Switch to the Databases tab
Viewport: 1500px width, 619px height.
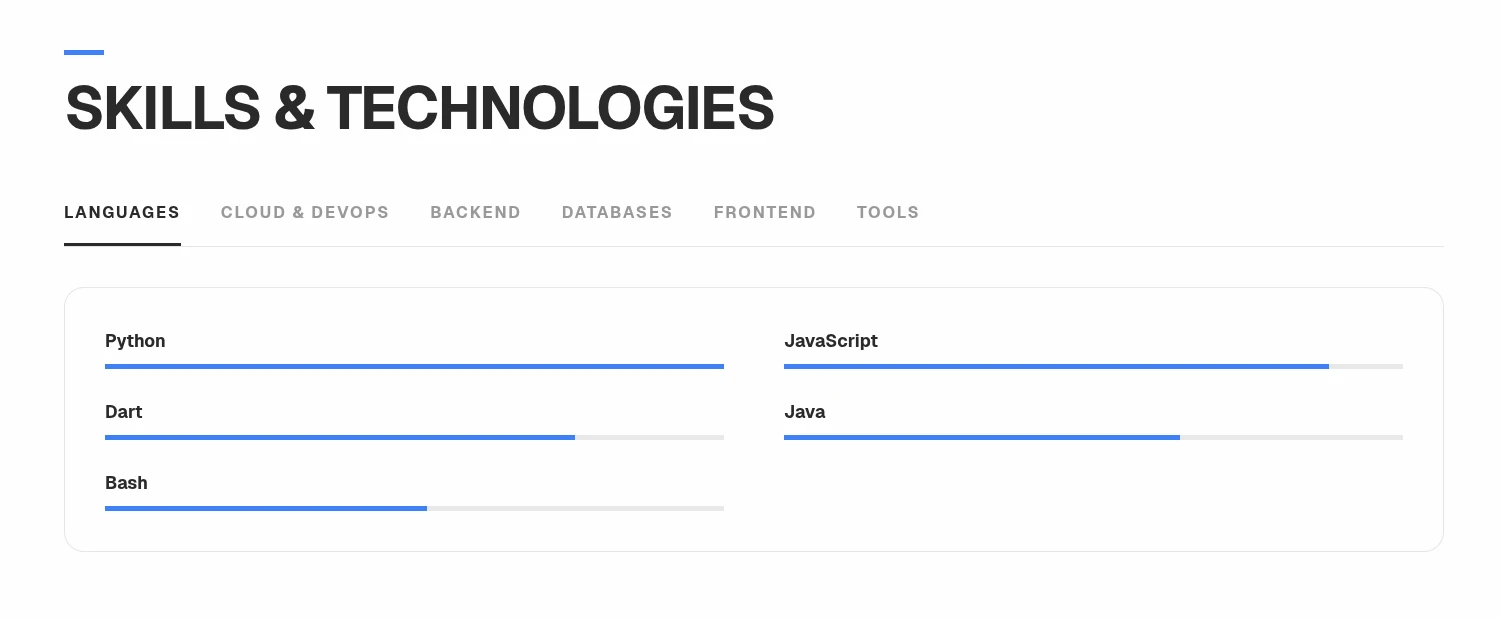pyautogui.click(x=617, y=212)
